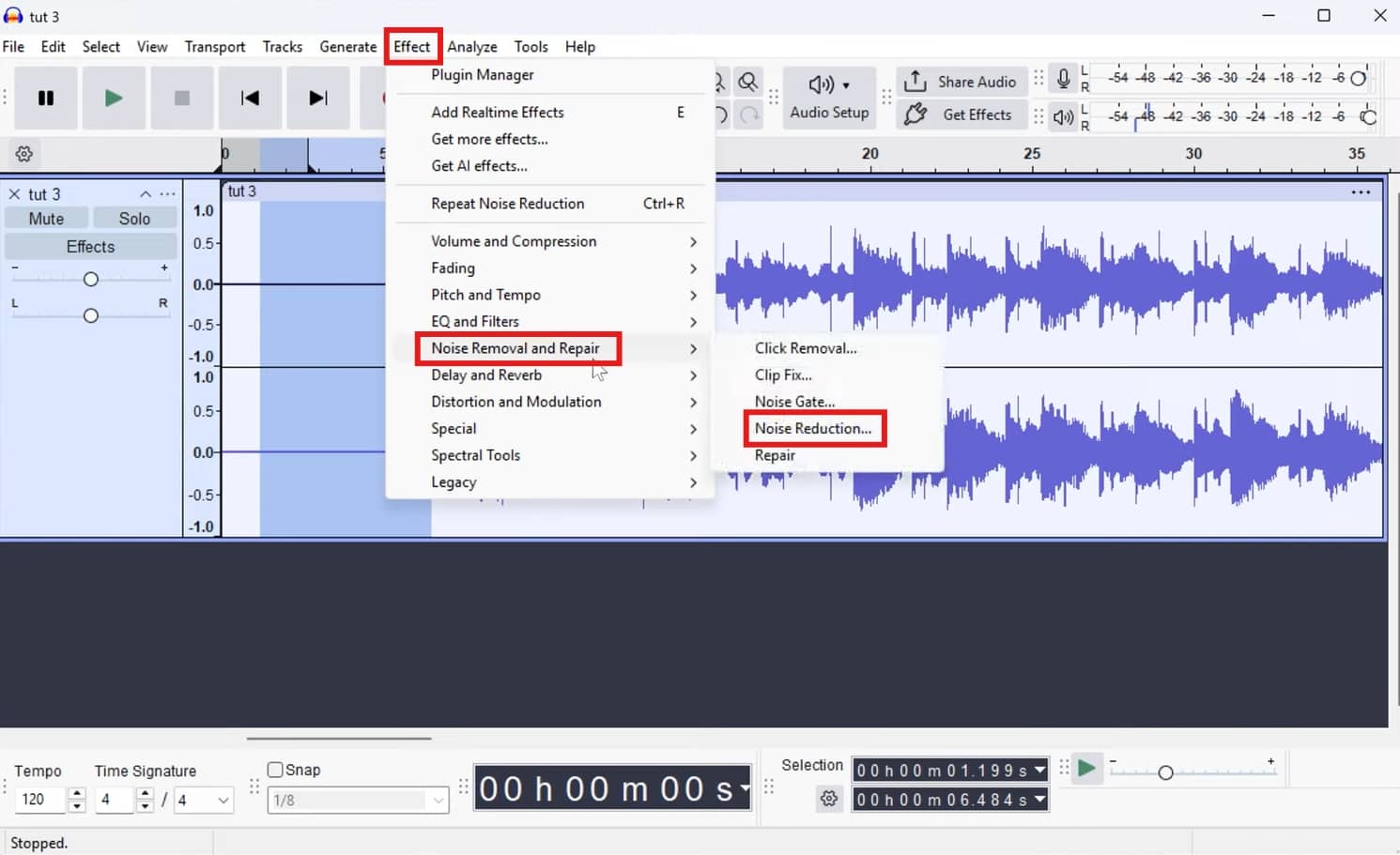1400x855 pixels.
Task: Click the record meter microphone icon
Action: (1063, 79)
